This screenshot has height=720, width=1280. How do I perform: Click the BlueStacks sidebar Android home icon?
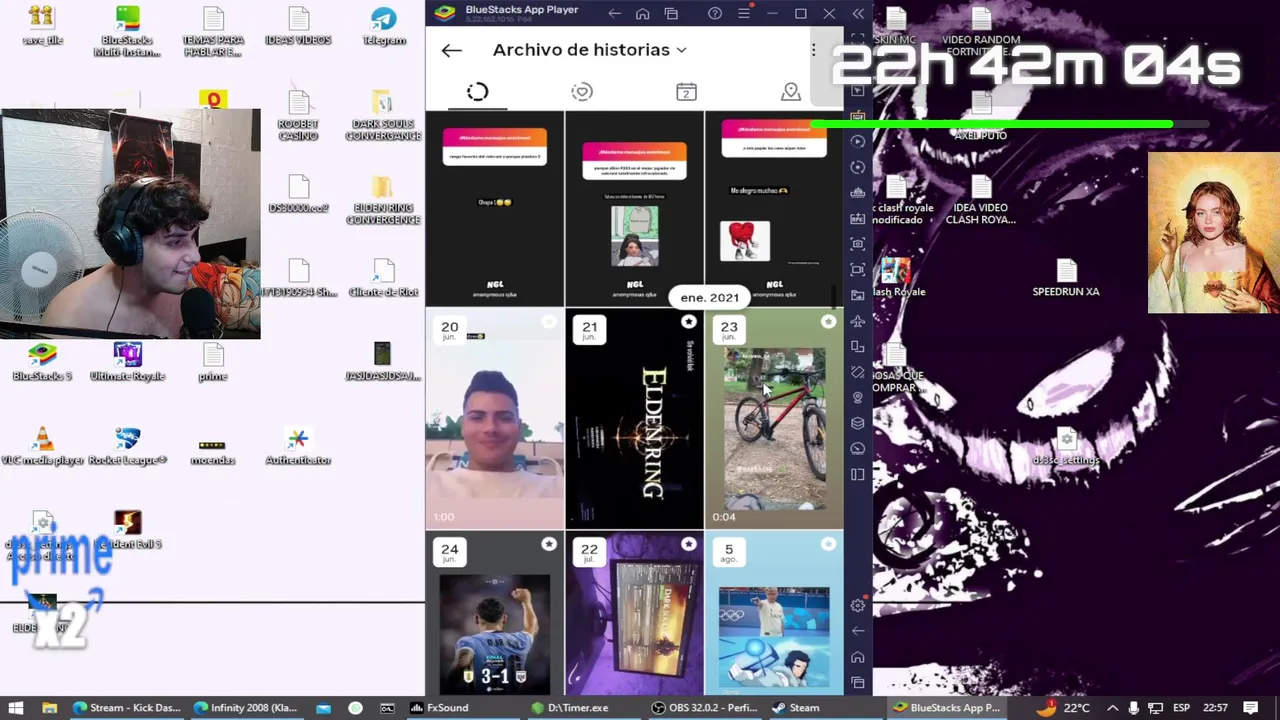[x=858, y=657]
